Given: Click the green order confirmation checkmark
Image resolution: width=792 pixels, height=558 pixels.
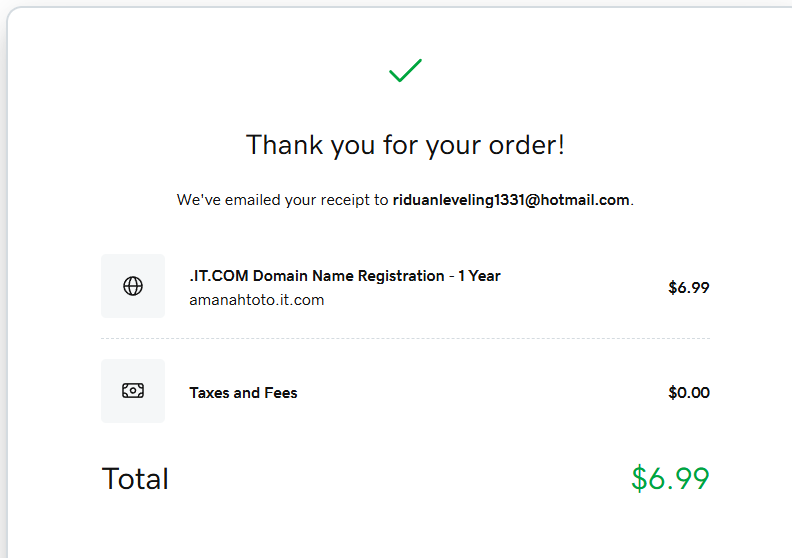Looking at the screenshot, I should pos(405,71).
